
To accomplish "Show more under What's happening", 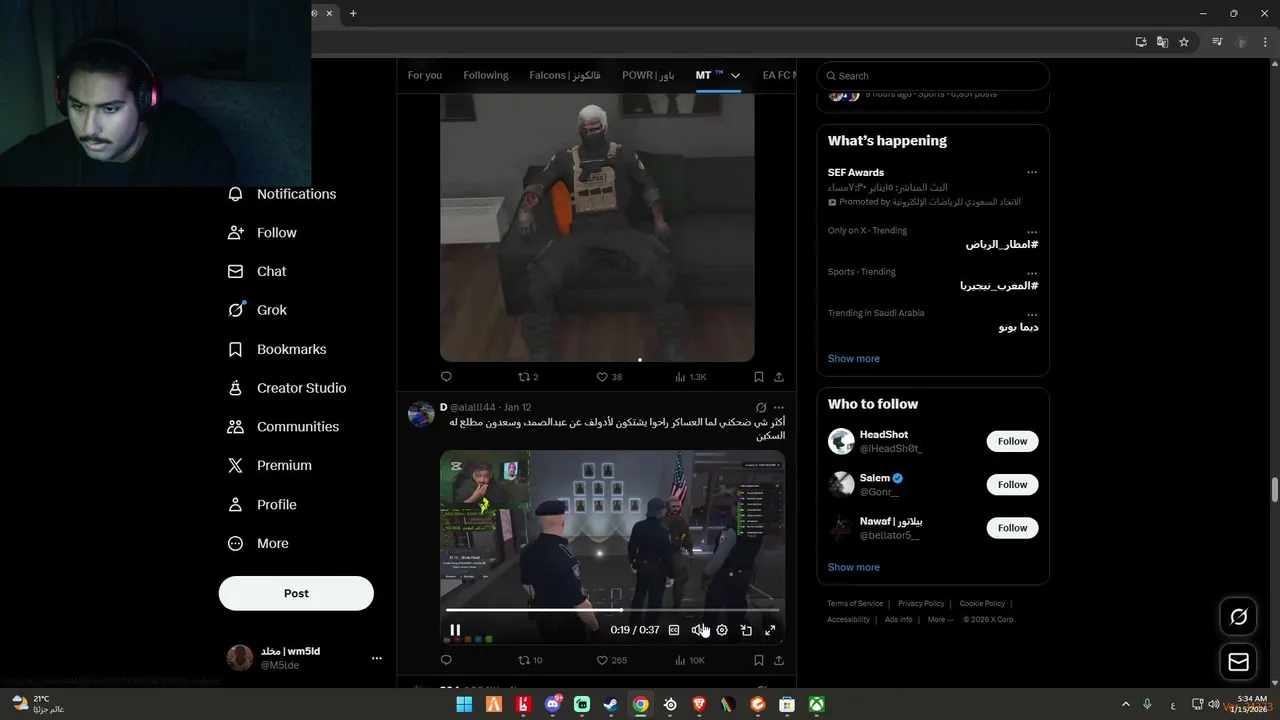I will pyautogui.click(x=854, y=359).
